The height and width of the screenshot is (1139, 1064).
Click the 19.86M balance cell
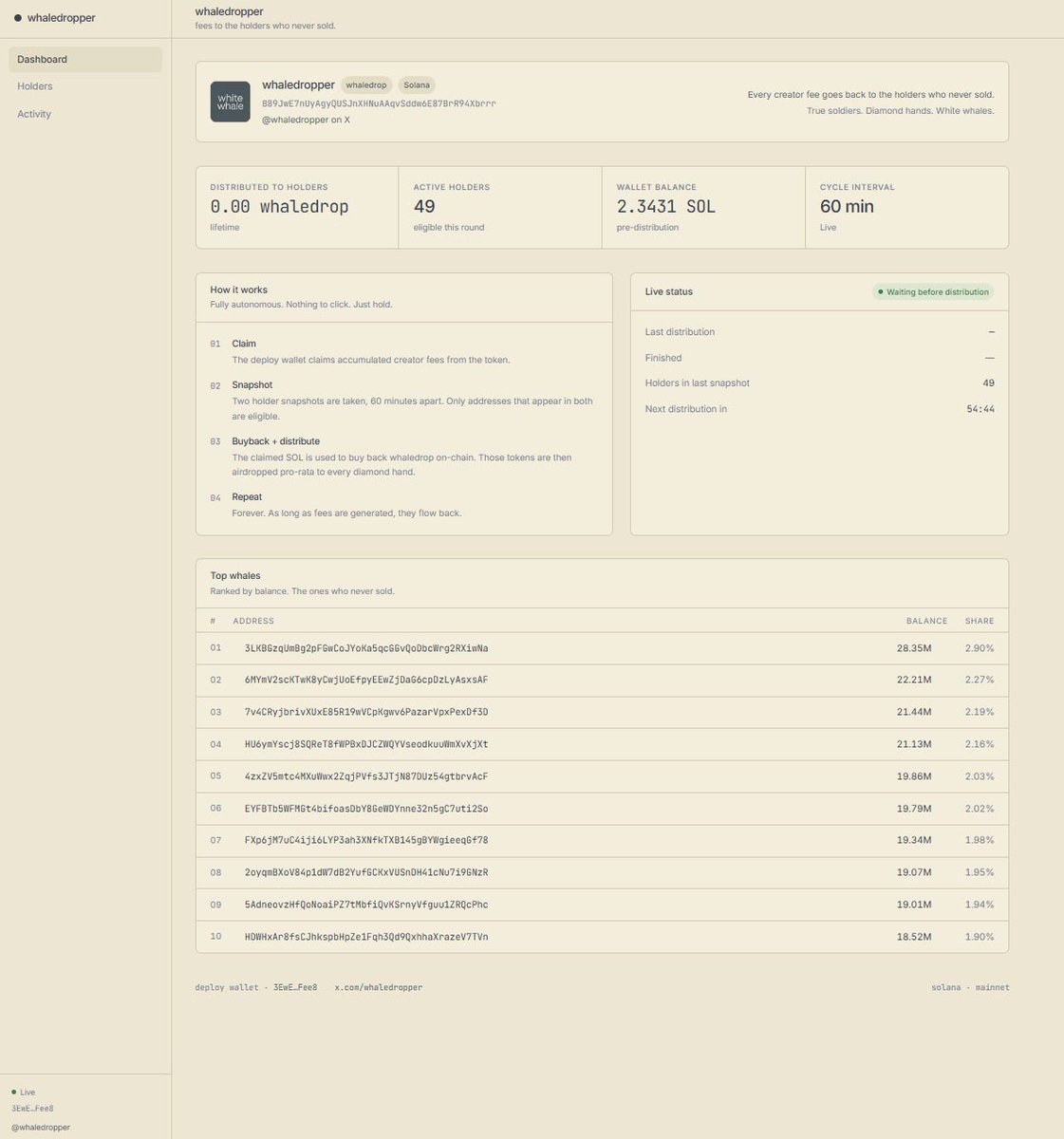pos(914,776)
